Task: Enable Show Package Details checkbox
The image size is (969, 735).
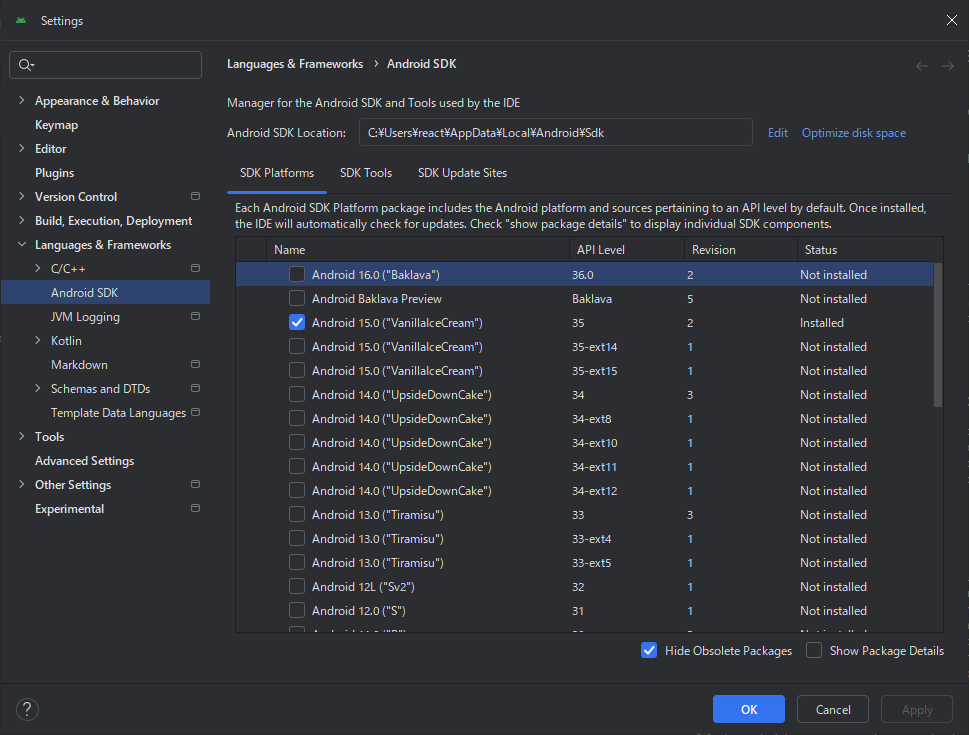Action: pos(814,650)
